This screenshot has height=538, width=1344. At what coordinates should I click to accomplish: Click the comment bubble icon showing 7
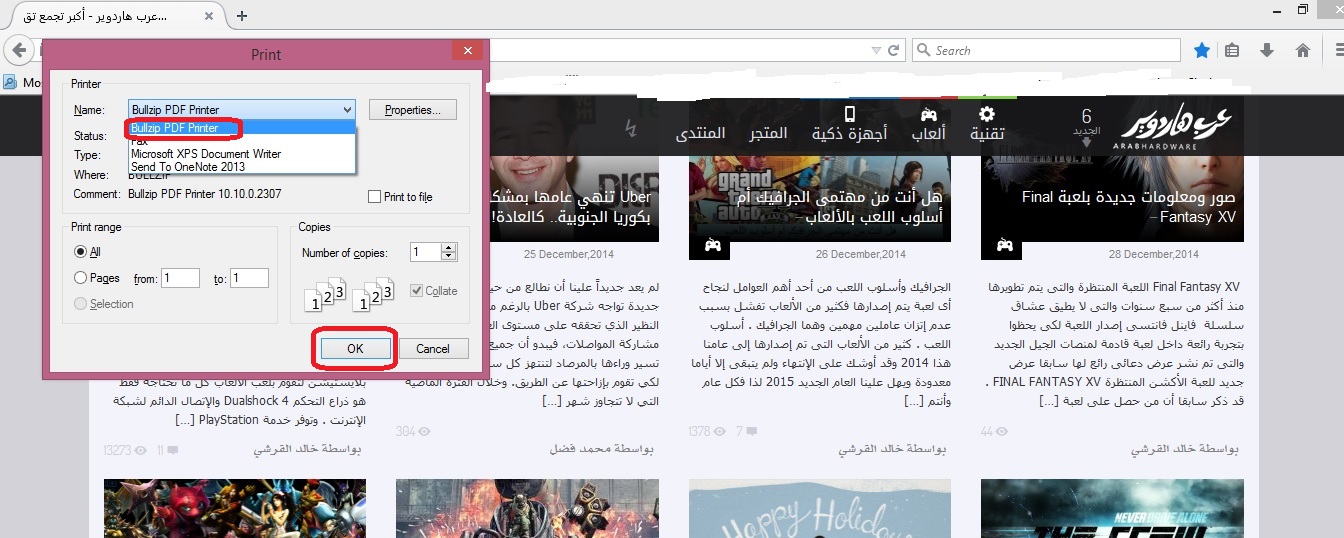[753, 431]
